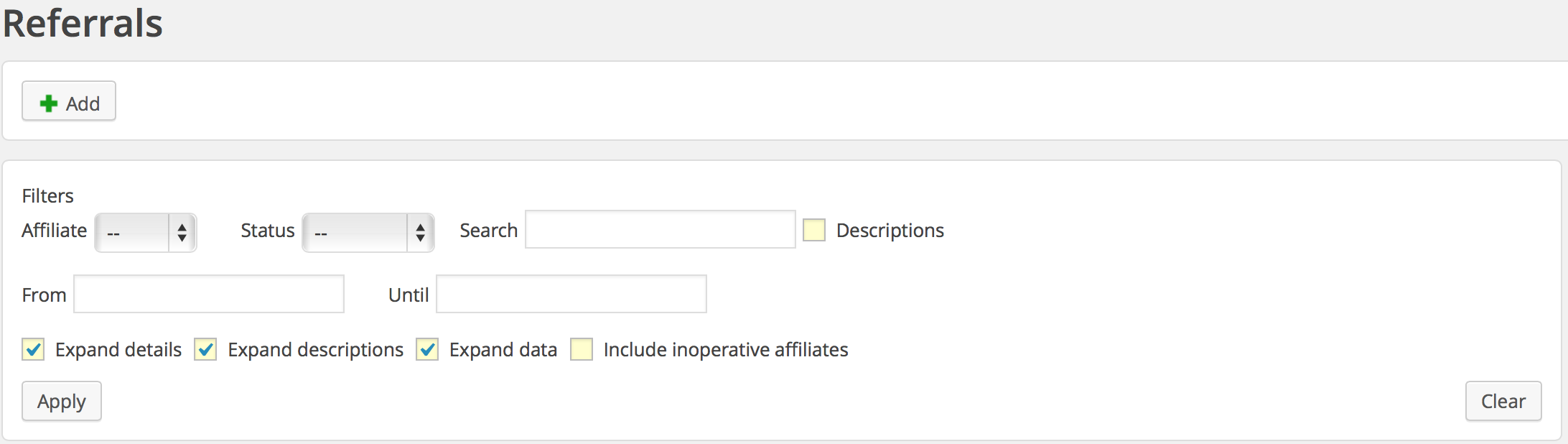Click the Expand data label
Screen dimensions: 1568x444
click(x=503, y=350)
